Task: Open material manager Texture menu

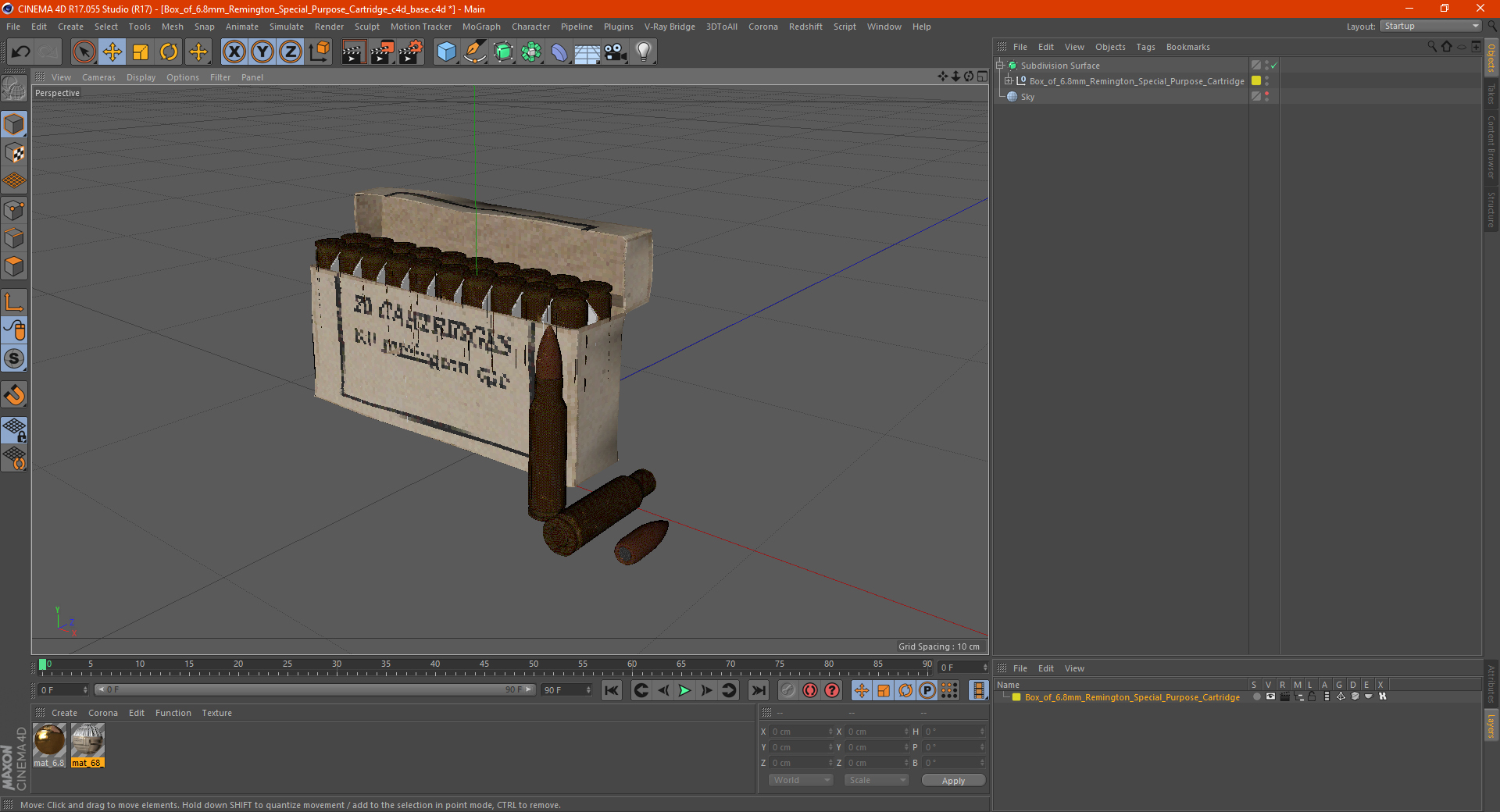Action: click(x=216, y=713)
